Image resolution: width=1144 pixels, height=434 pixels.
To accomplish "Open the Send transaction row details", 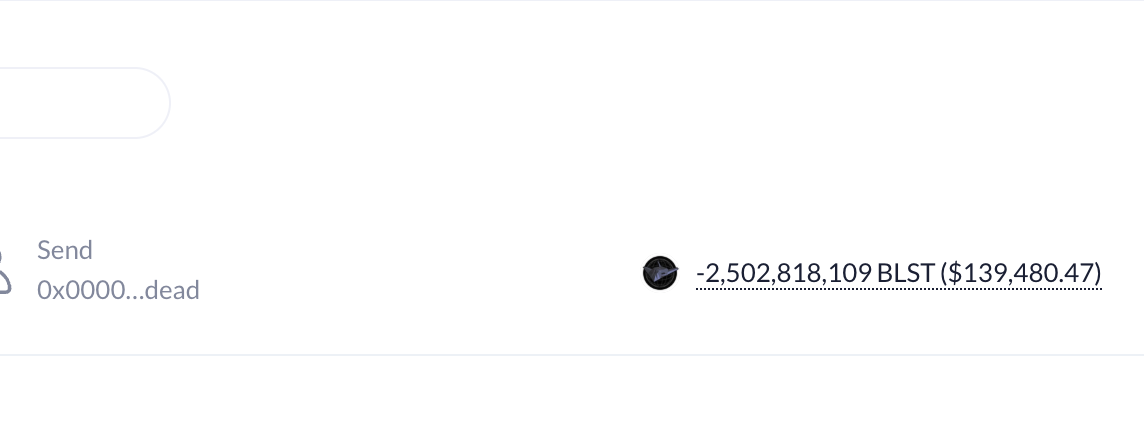I will [x=572, y=271].
